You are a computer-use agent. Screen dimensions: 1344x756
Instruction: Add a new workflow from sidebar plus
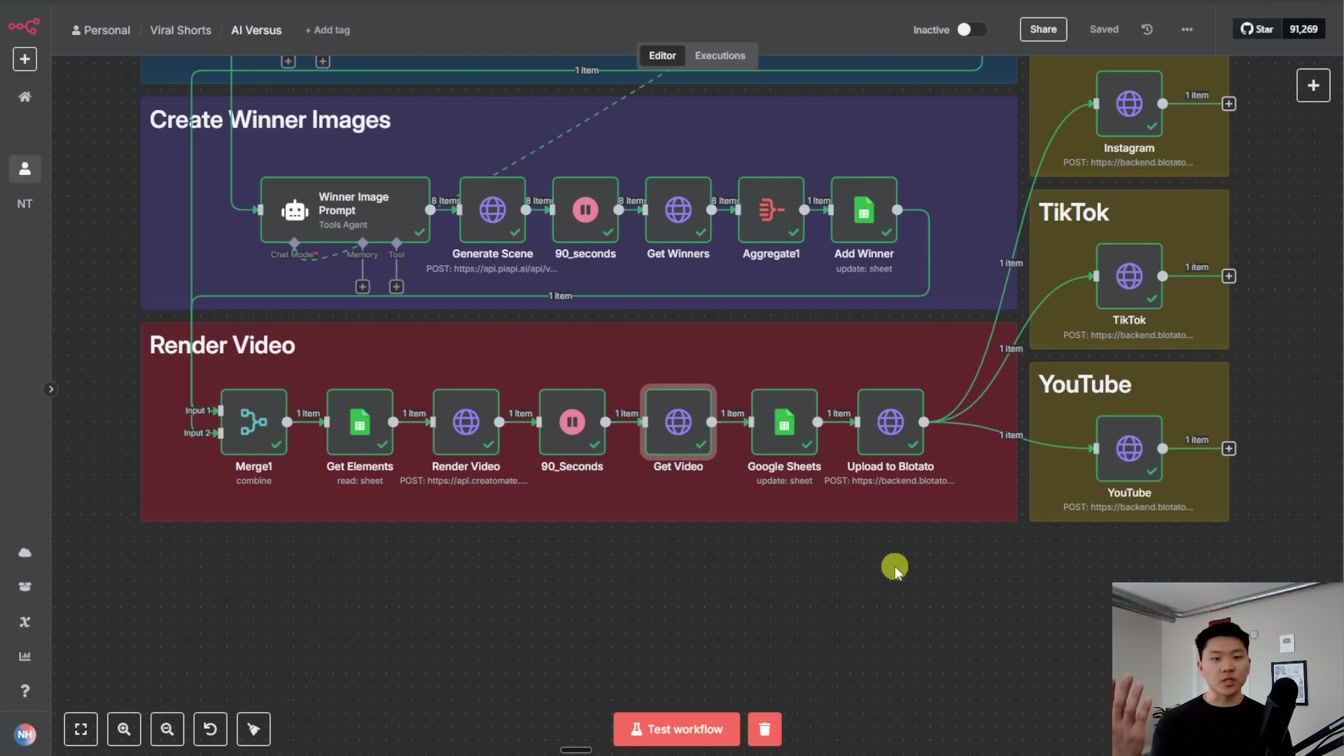(25, 59)
